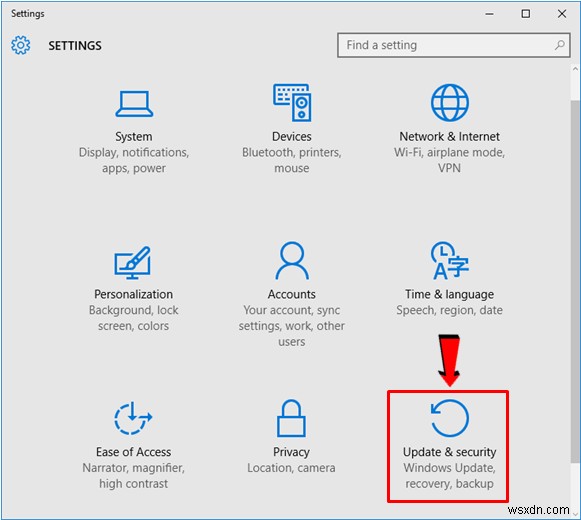Open the Devices keyboard and speaker icon
The height and width of the screenshot is (520, 581).
tap(292, 103)
